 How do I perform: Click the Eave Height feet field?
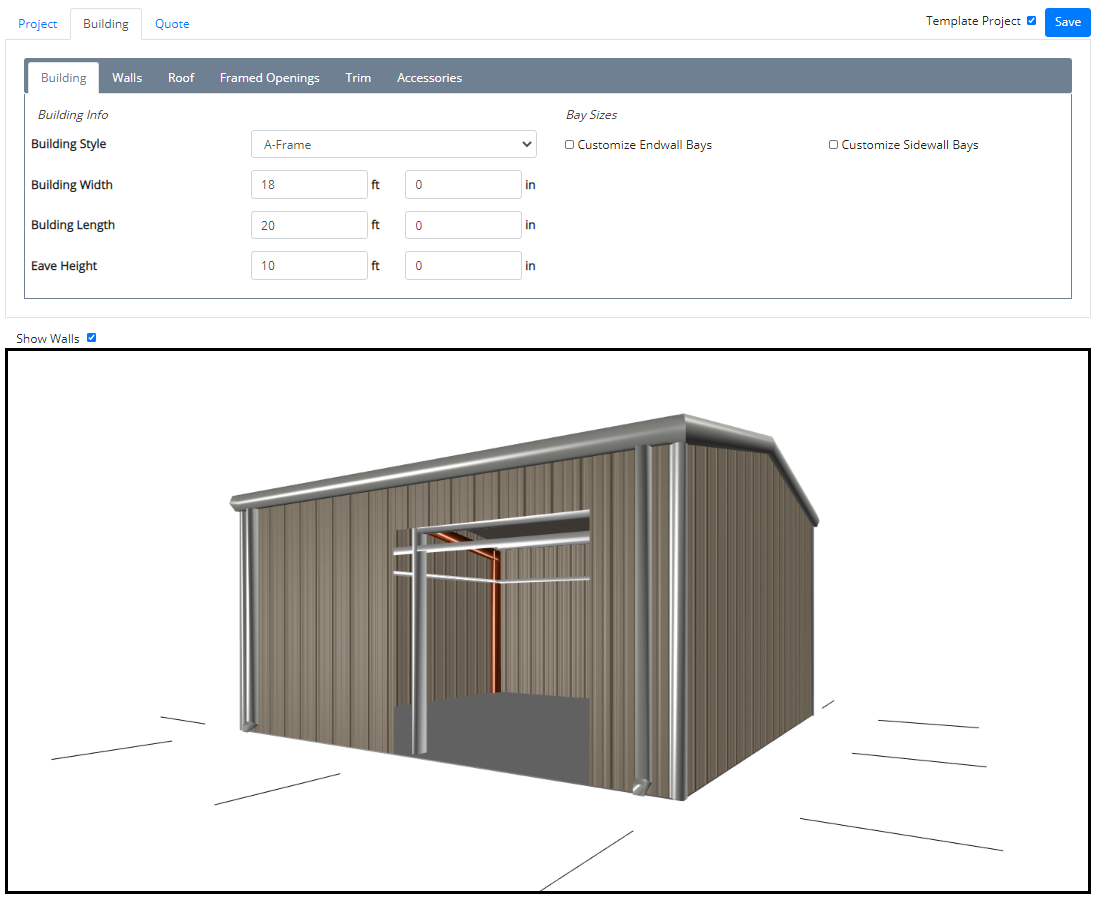(x=309, y=266)
